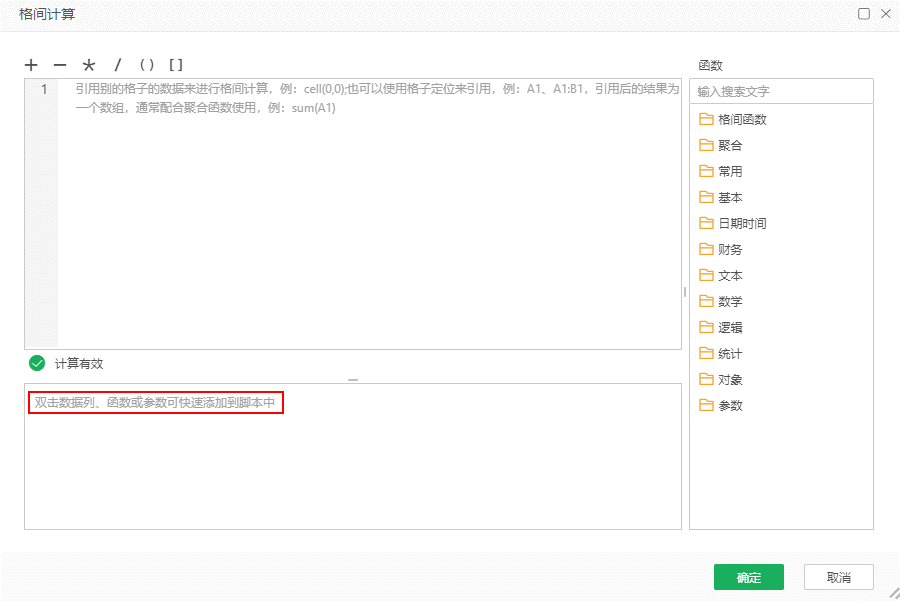The image size is (900, 601).
Task: Close the 格间计算 dialog
Action: 886,14
